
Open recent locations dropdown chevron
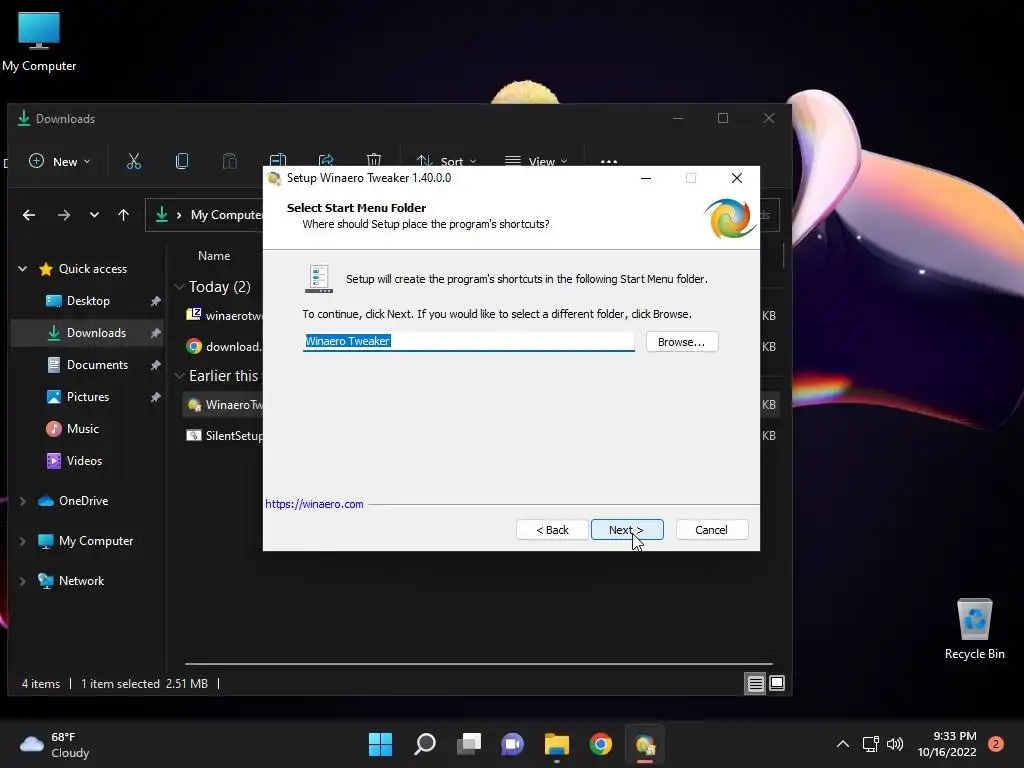tap(94, 215)
